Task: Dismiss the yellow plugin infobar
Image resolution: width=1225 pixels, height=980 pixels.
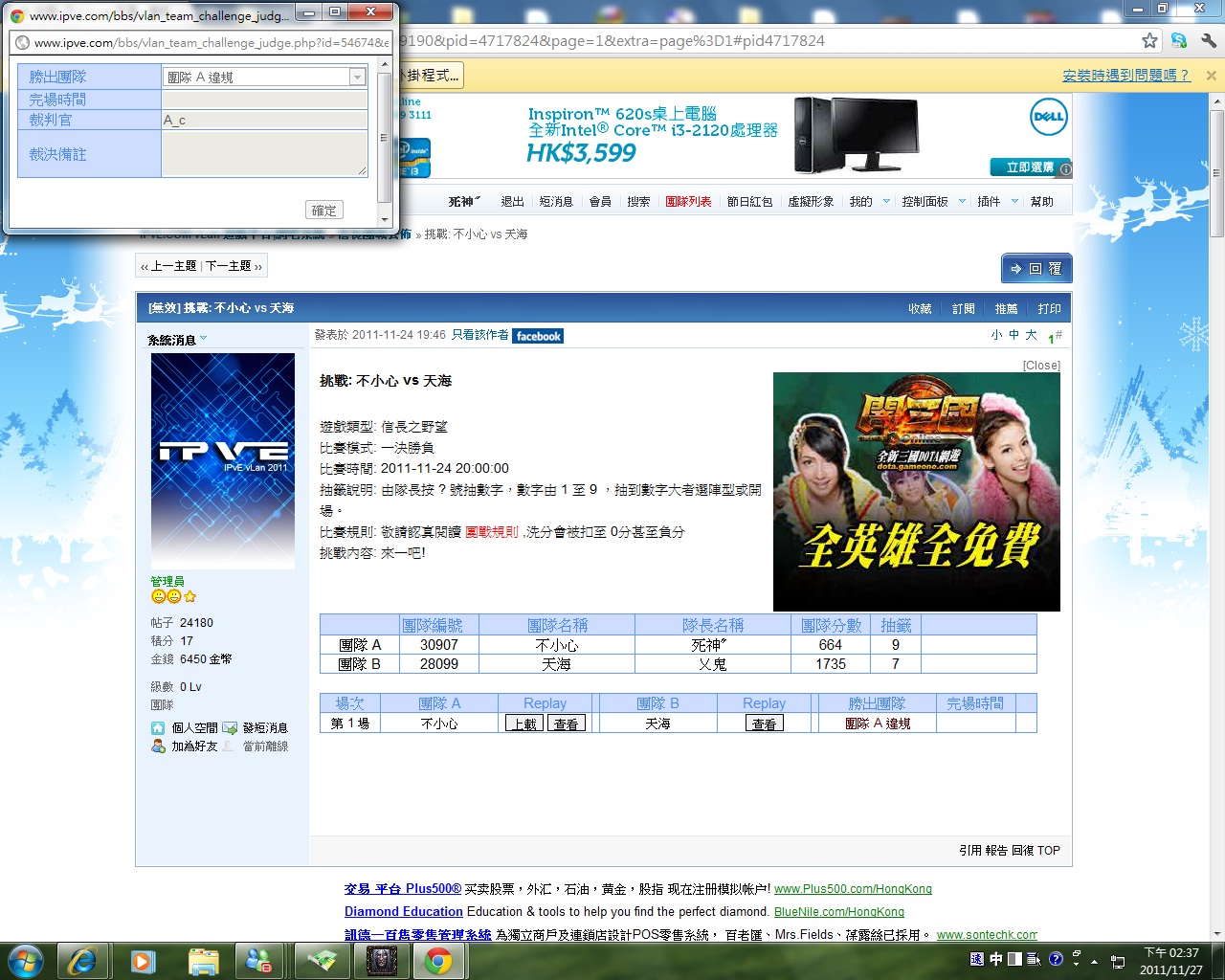Action: (1211, 75)
